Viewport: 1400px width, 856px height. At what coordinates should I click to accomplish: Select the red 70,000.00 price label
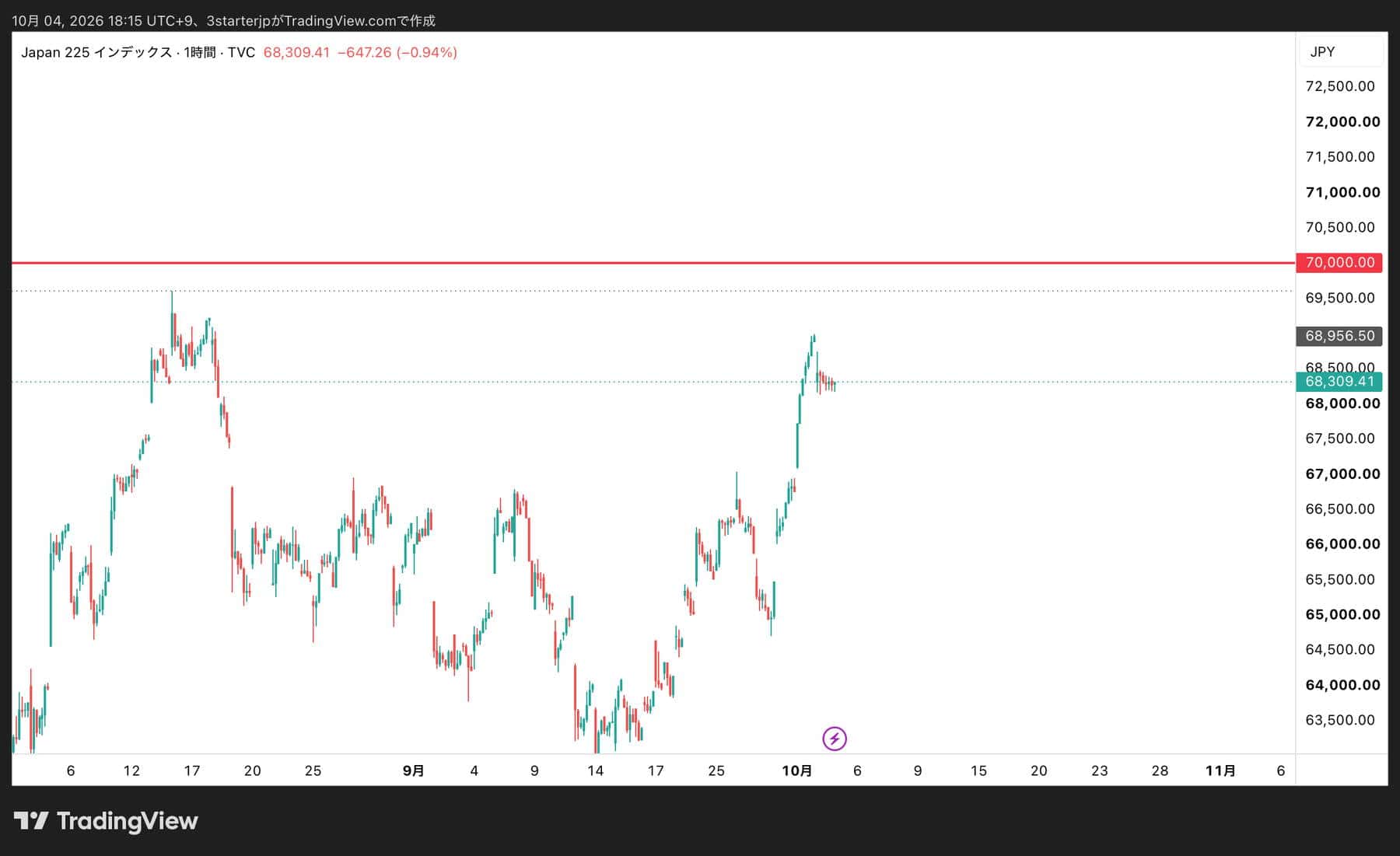coord(1339,263)
